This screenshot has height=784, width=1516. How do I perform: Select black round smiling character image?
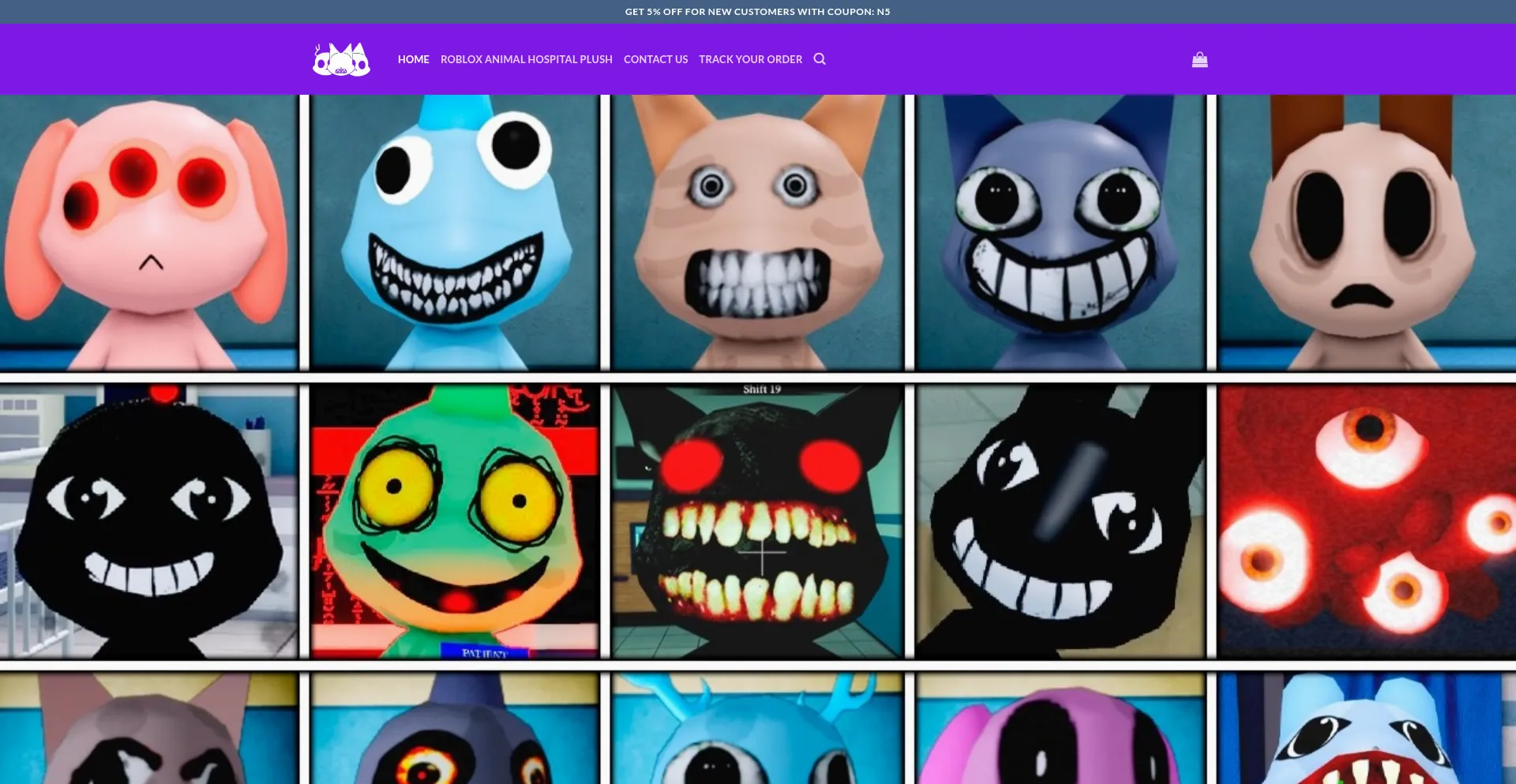[x=148, y=522]
